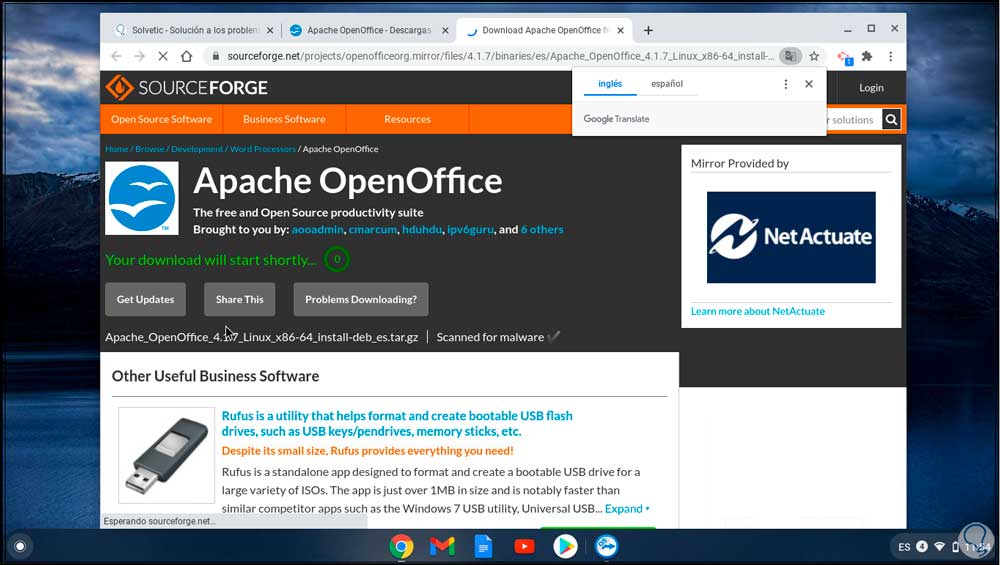
Task: Expand the Rufus description
Action: (x=627, y=508)
